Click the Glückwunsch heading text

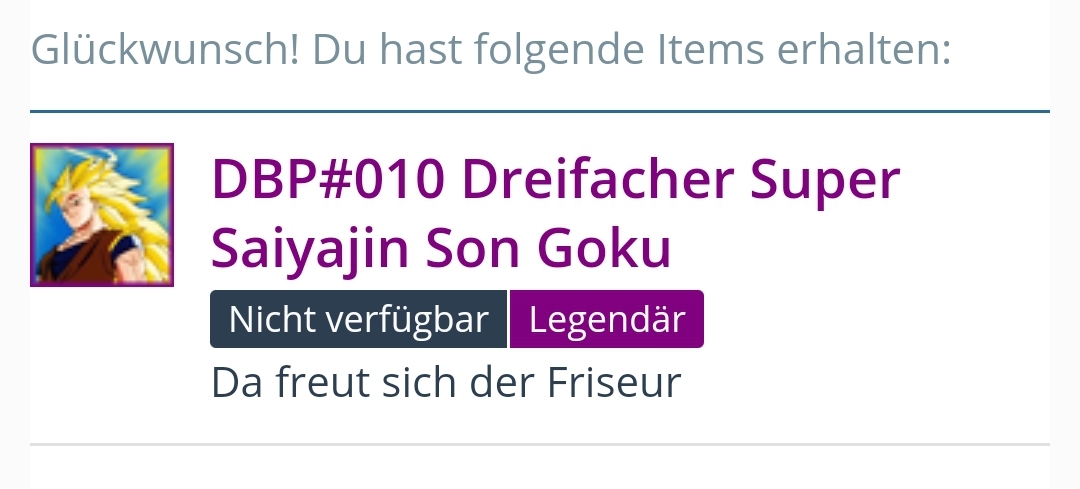[x=490, y=50]
